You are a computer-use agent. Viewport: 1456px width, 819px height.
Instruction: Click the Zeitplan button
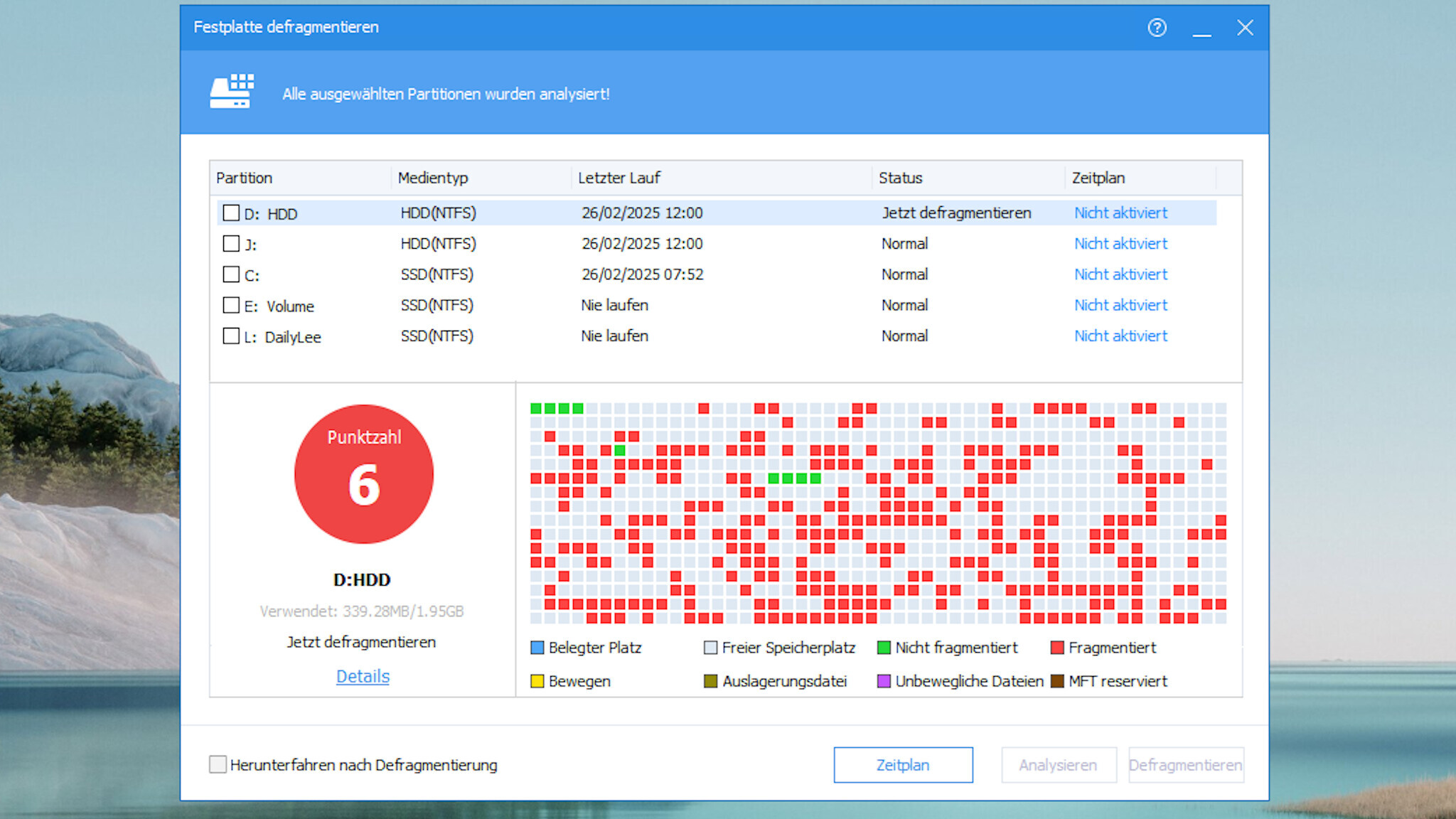903,764
